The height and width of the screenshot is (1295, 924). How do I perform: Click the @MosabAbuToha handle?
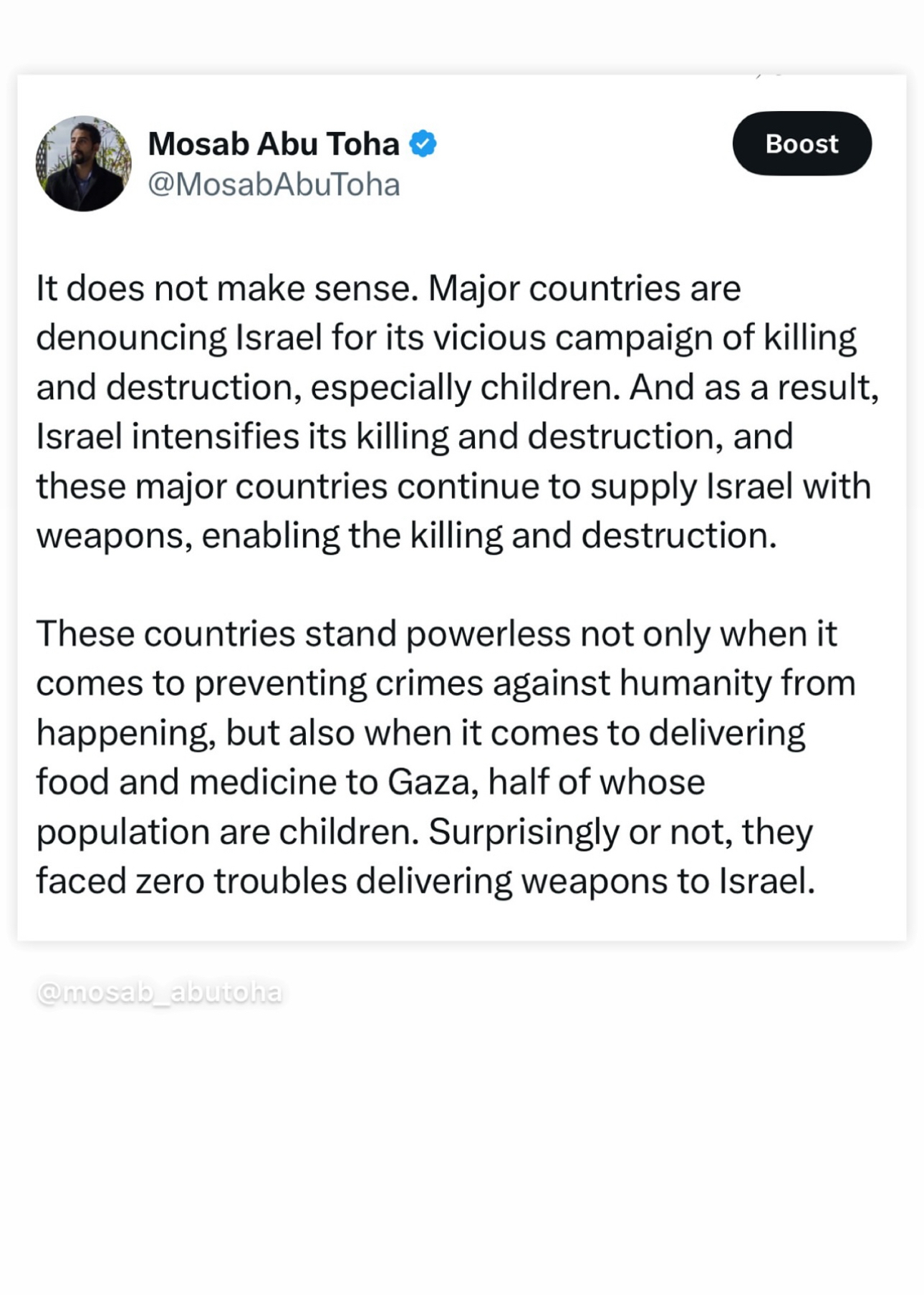click(x=273, y=185)
